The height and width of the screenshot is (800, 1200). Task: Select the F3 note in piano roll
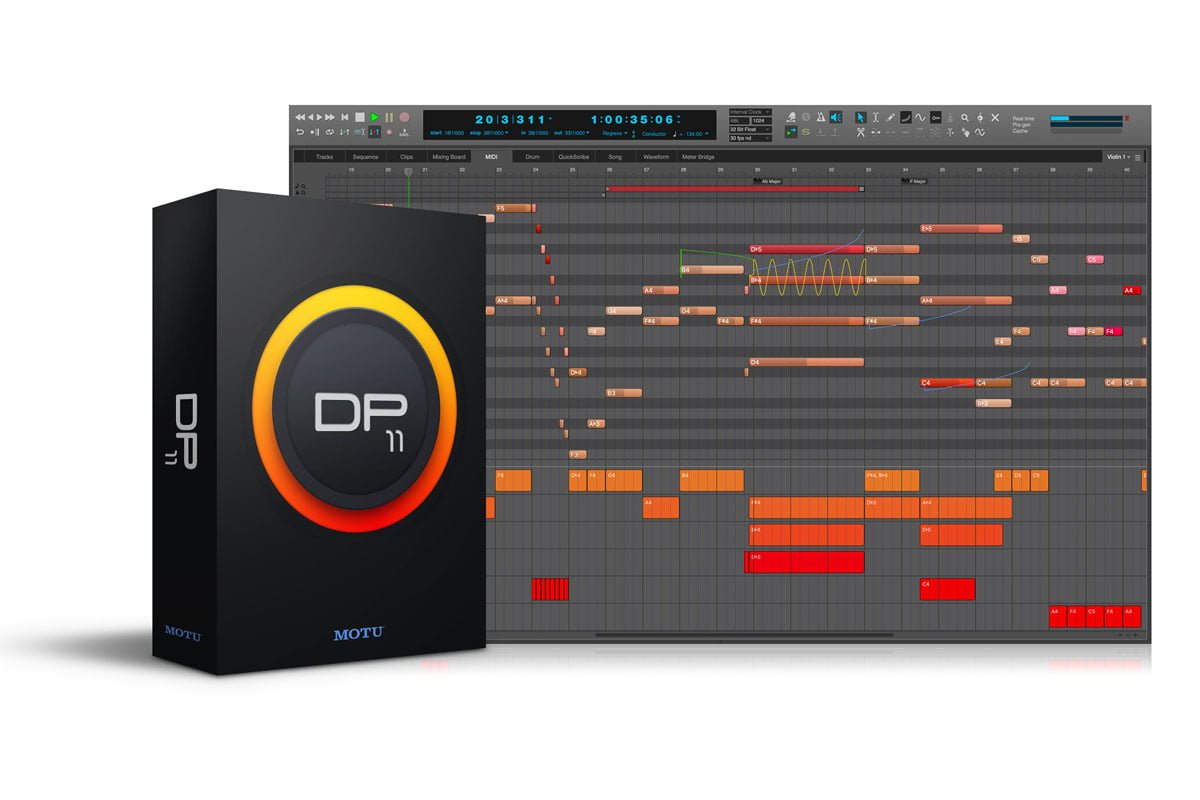pos(578,454)
